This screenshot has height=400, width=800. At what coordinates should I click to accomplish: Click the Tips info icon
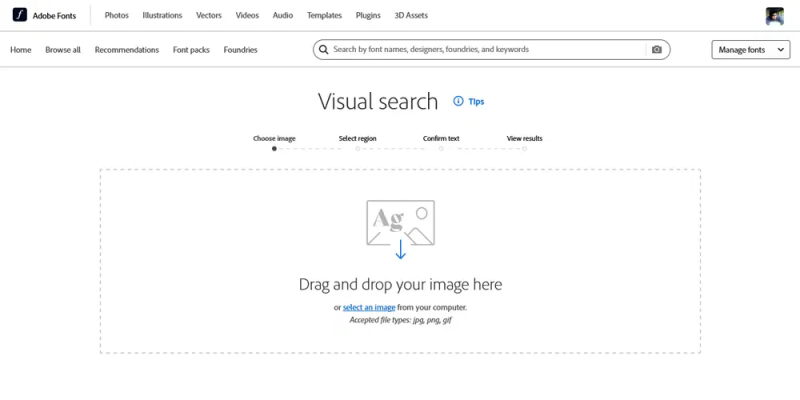coord(458,101)
